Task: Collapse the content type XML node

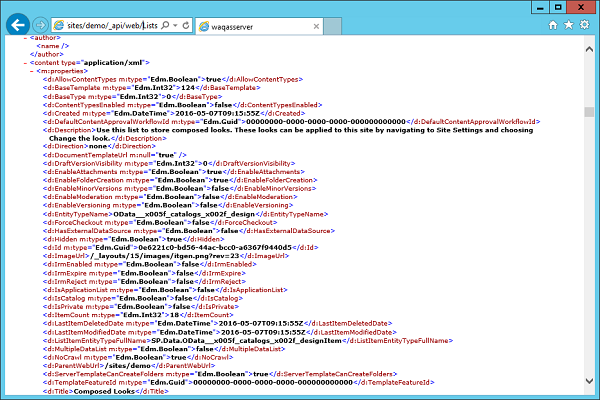Action: (25, 63)
